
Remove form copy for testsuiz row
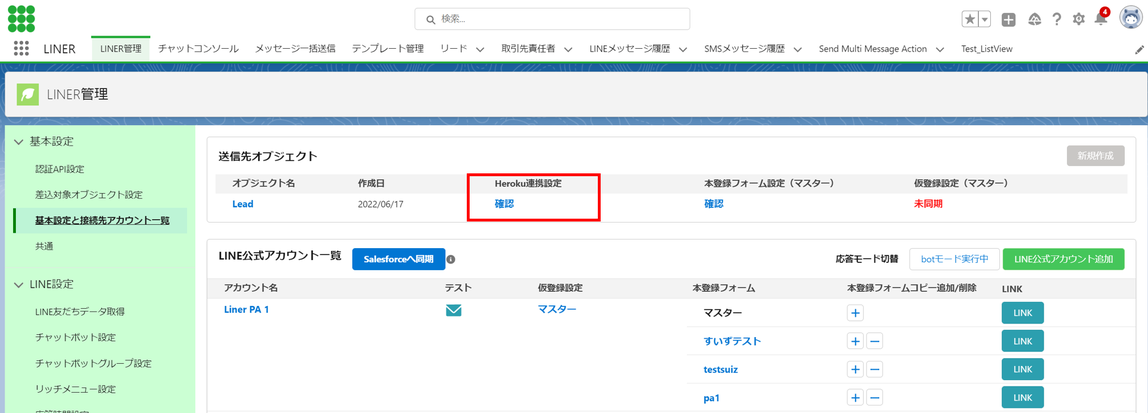(x=875, y=370)
